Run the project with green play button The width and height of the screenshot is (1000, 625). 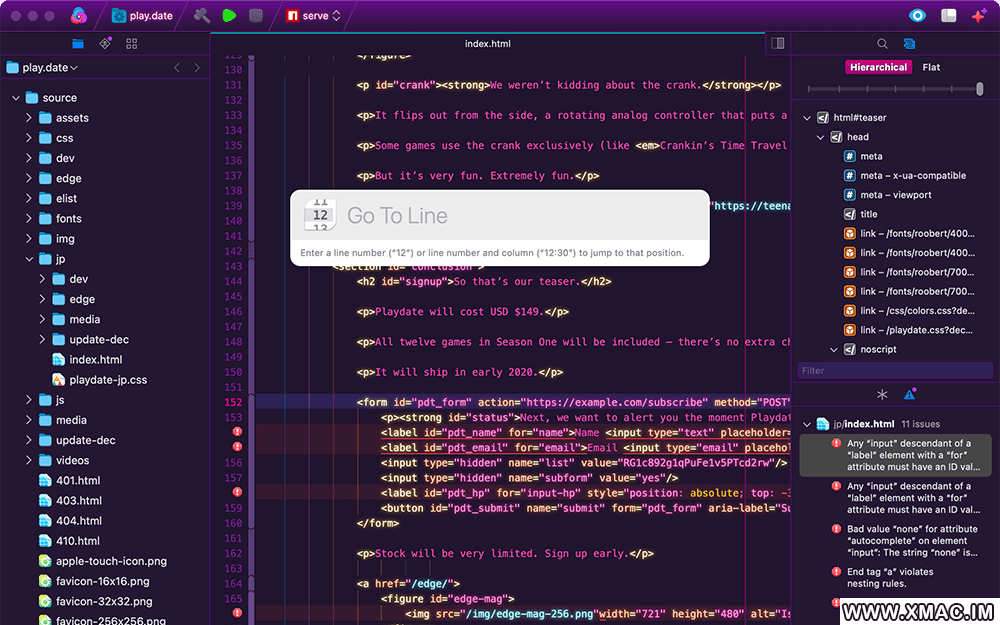229,15
